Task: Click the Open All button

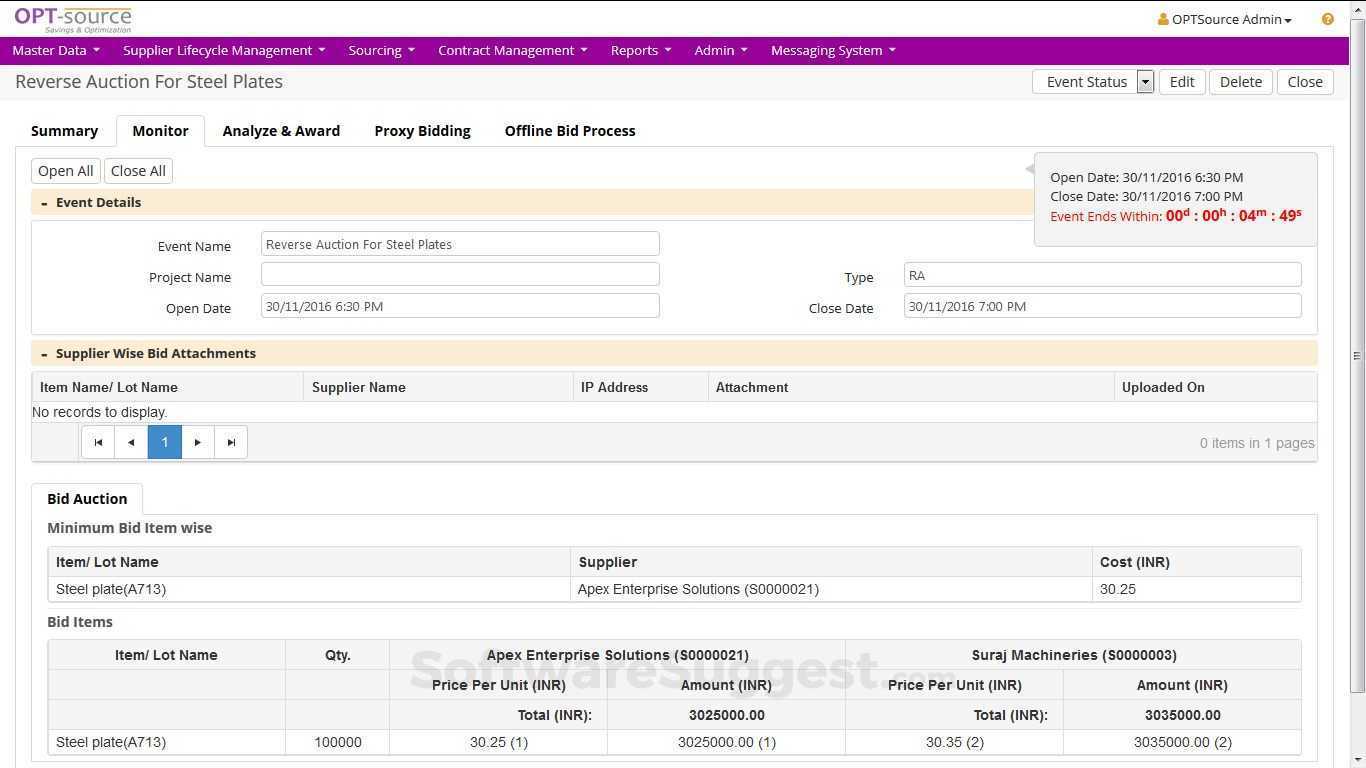Action: [66, 171]
